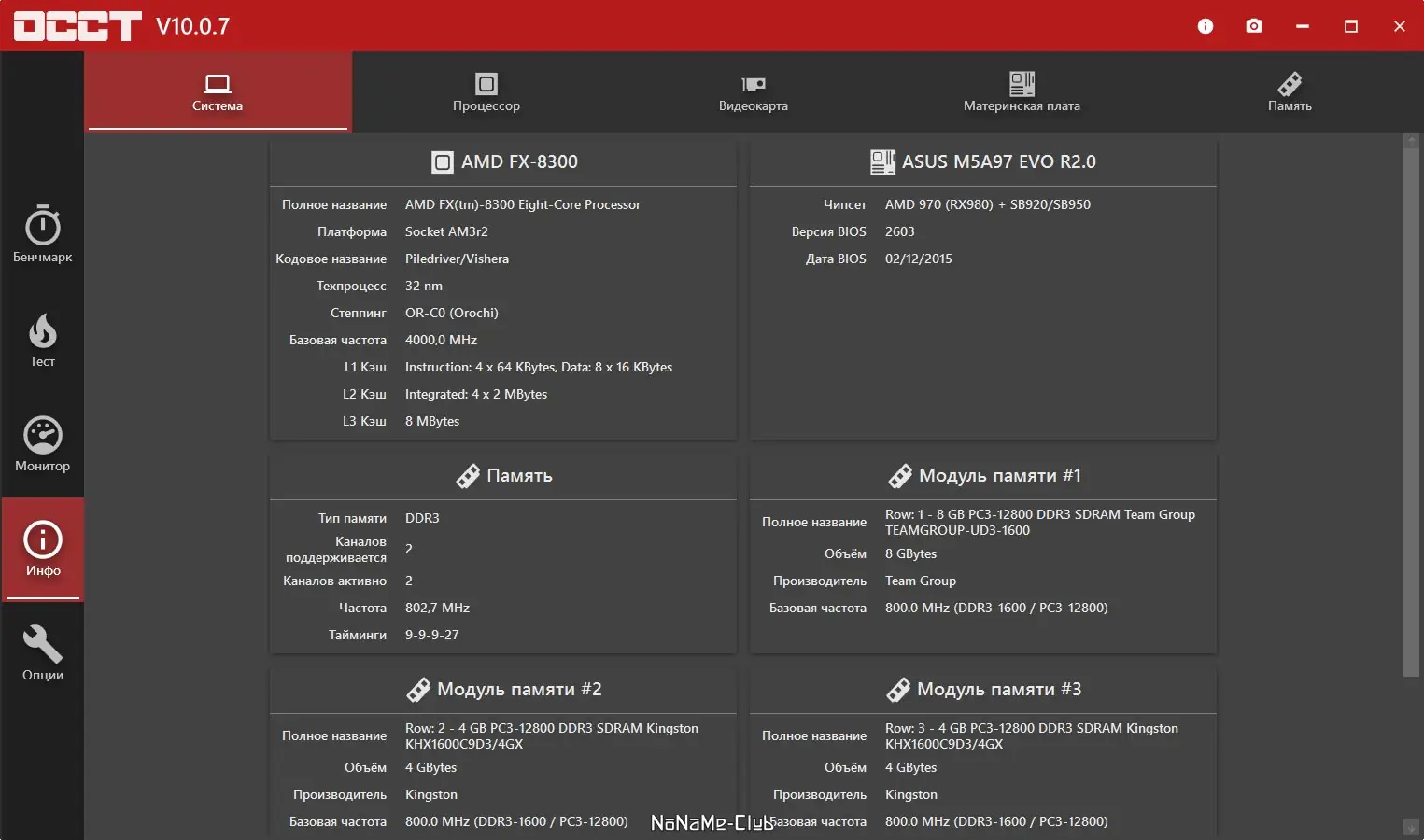This screenshot has width=1424, height=840.
Task: Click the BIOS version '2603' value
Action: [x=900, y=232]
